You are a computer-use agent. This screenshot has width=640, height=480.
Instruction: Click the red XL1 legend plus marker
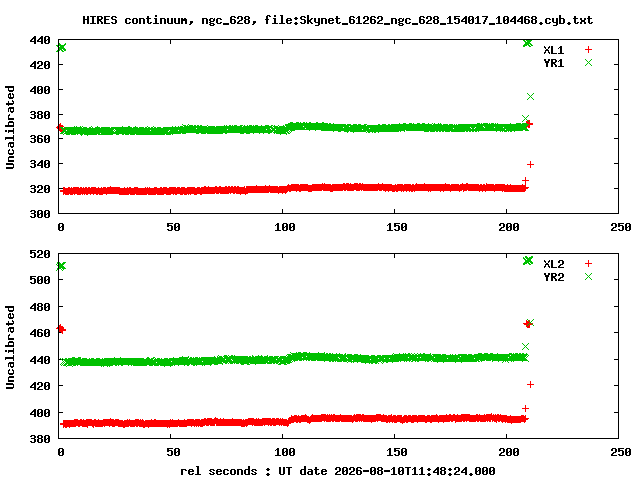[x=588, y=50]
